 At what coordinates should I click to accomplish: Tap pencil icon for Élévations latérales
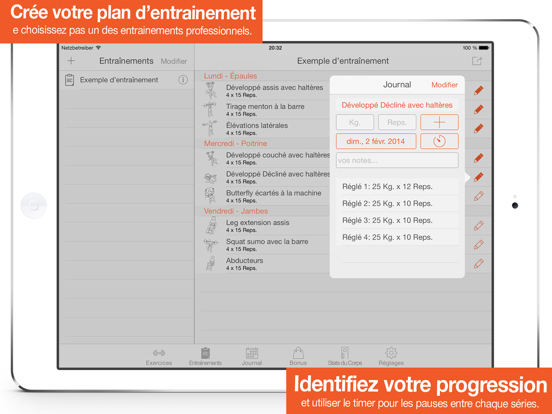478,128
